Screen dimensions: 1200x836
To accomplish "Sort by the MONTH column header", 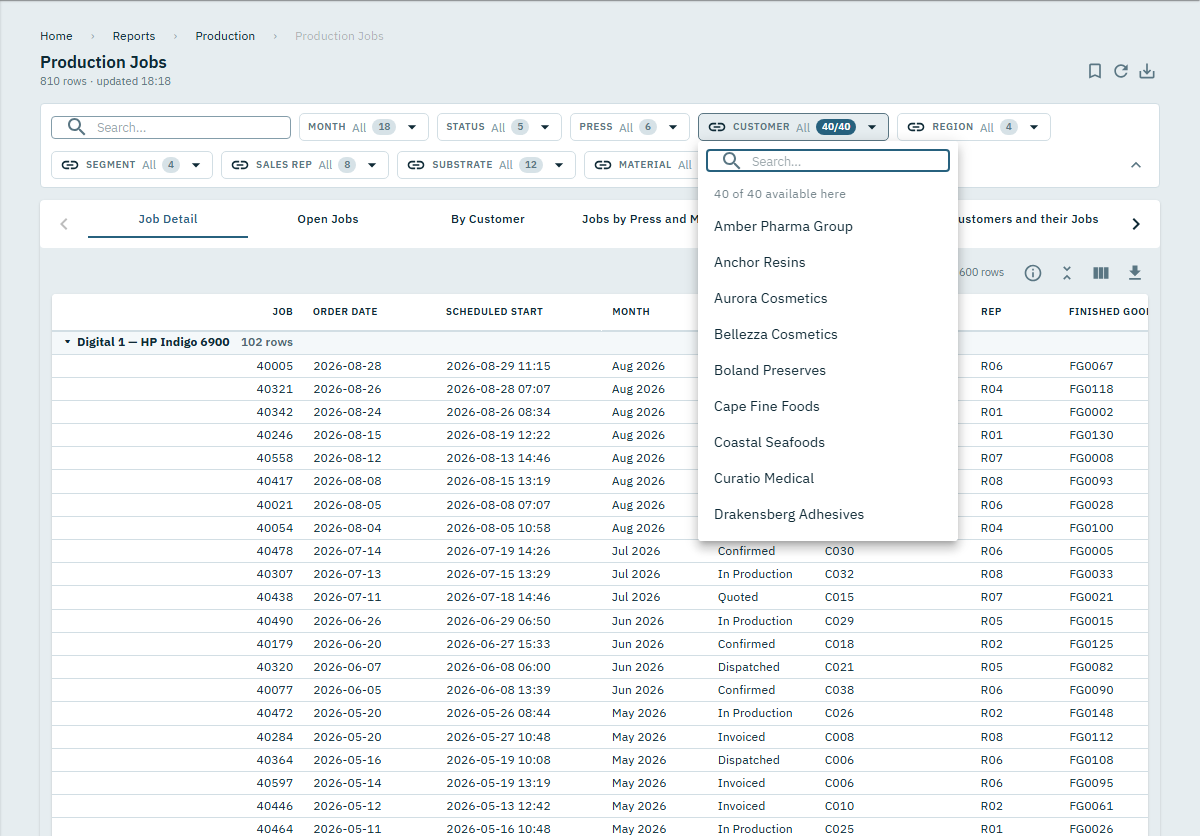I will 631,312.
